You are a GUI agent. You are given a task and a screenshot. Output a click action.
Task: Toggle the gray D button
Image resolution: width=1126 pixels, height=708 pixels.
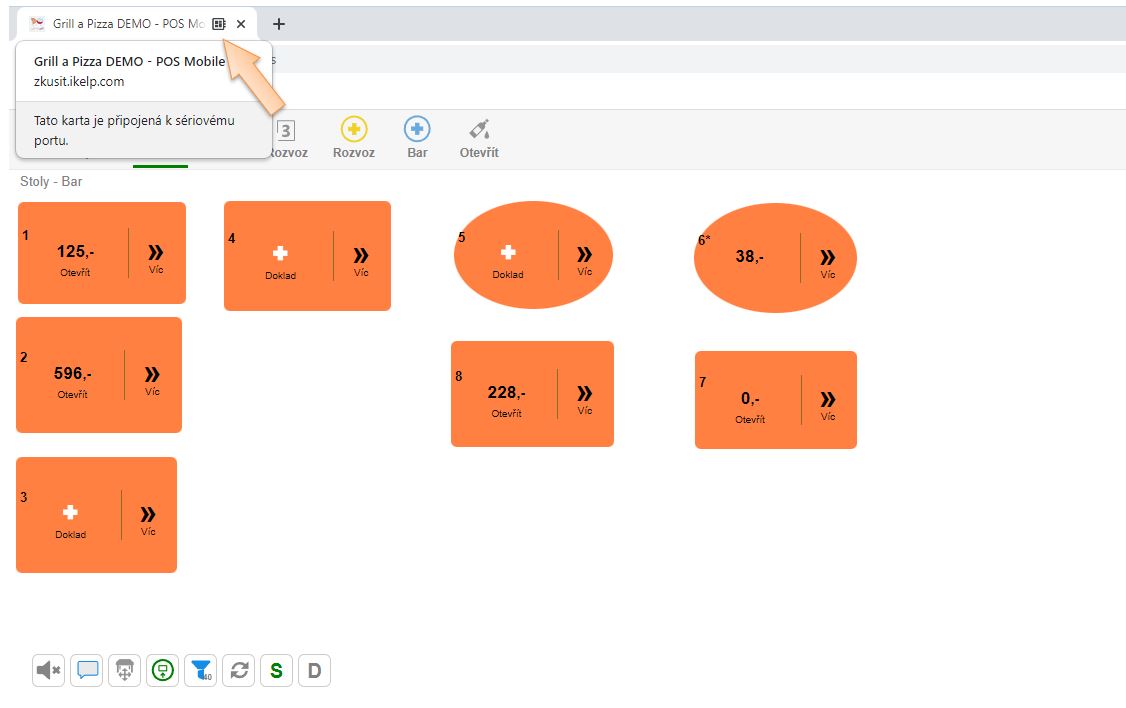coord(314,670)
